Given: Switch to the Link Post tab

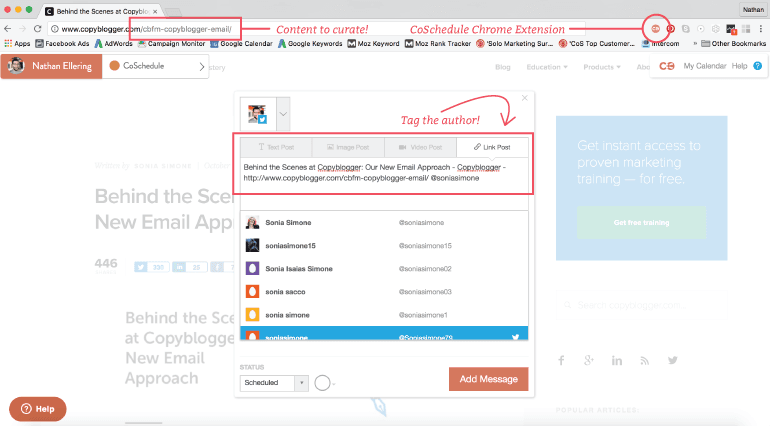Looking at the screenshot, I should 492,147.
